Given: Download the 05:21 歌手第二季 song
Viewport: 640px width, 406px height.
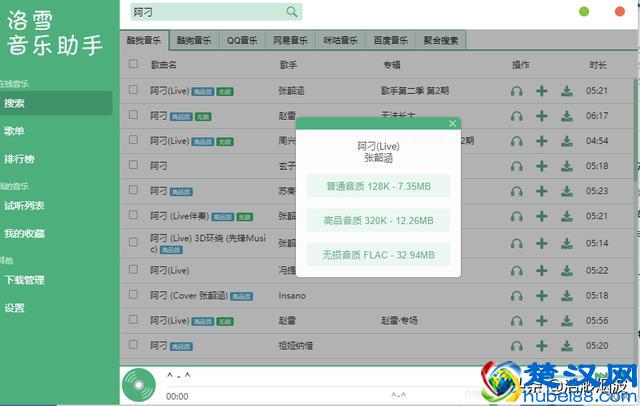Looking at the screenshot, I should pyautogui.click(x=567, y=91).
